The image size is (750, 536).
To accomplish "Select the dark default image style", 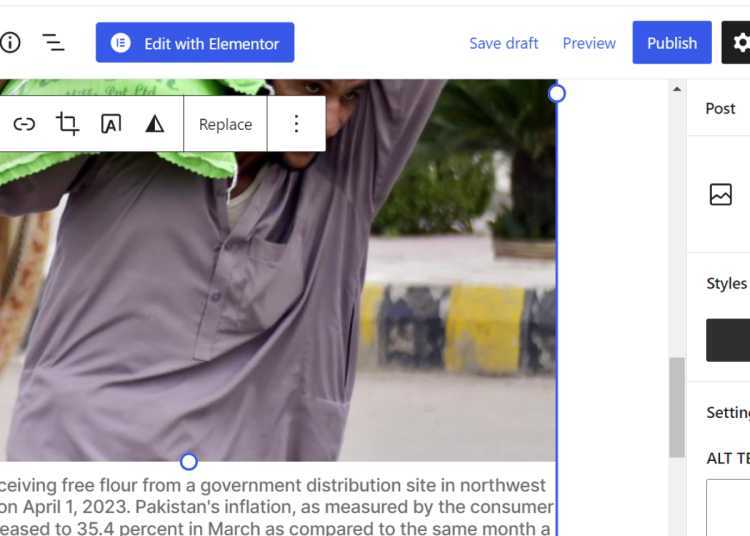I will tap(728, 340).
